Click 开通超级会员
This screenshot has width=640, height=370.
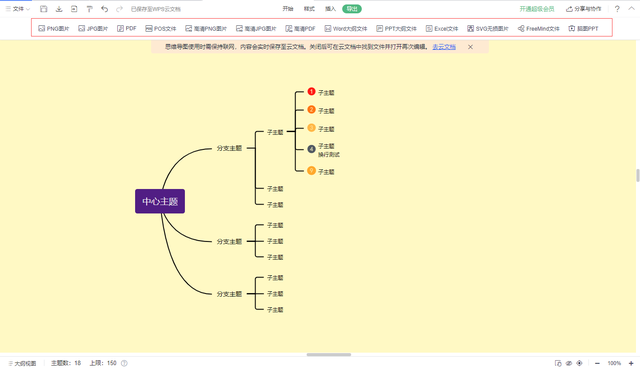(537, 9)
